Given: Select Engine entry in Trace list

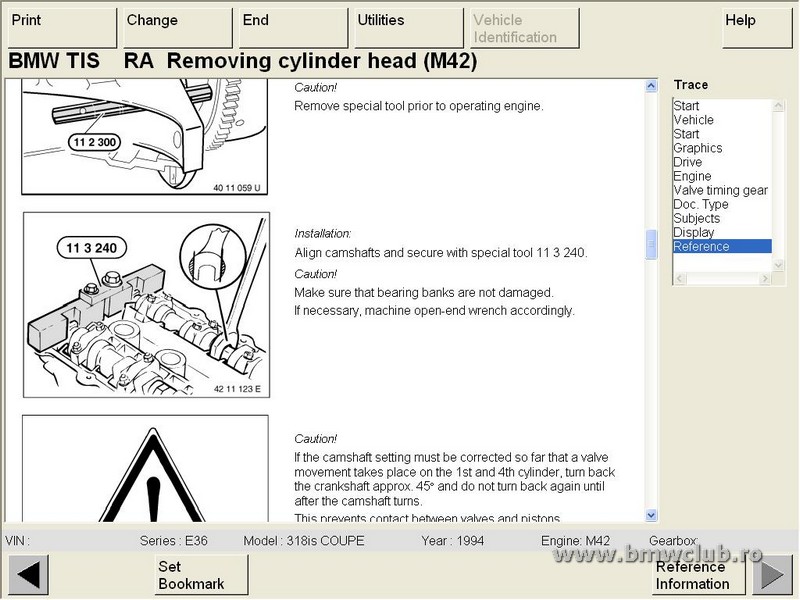Looking at the screenshot, I should 692,176.
